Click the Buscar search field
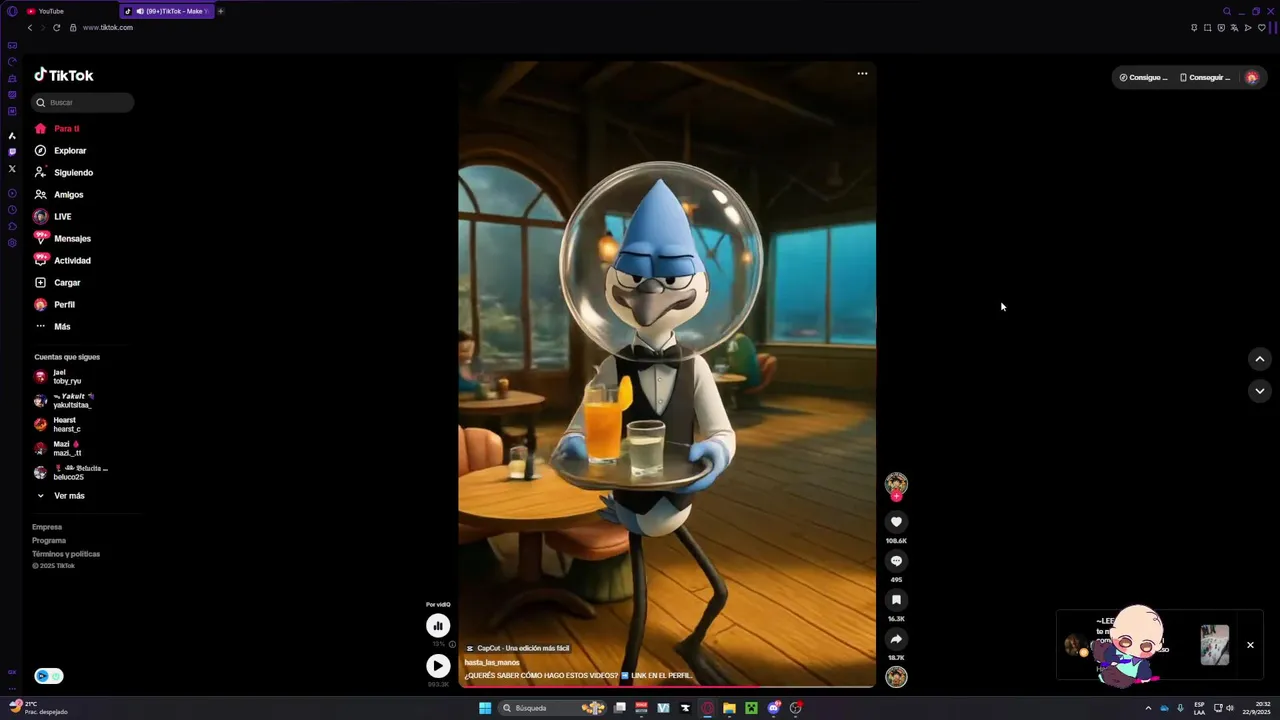 [x=82, y=102]
